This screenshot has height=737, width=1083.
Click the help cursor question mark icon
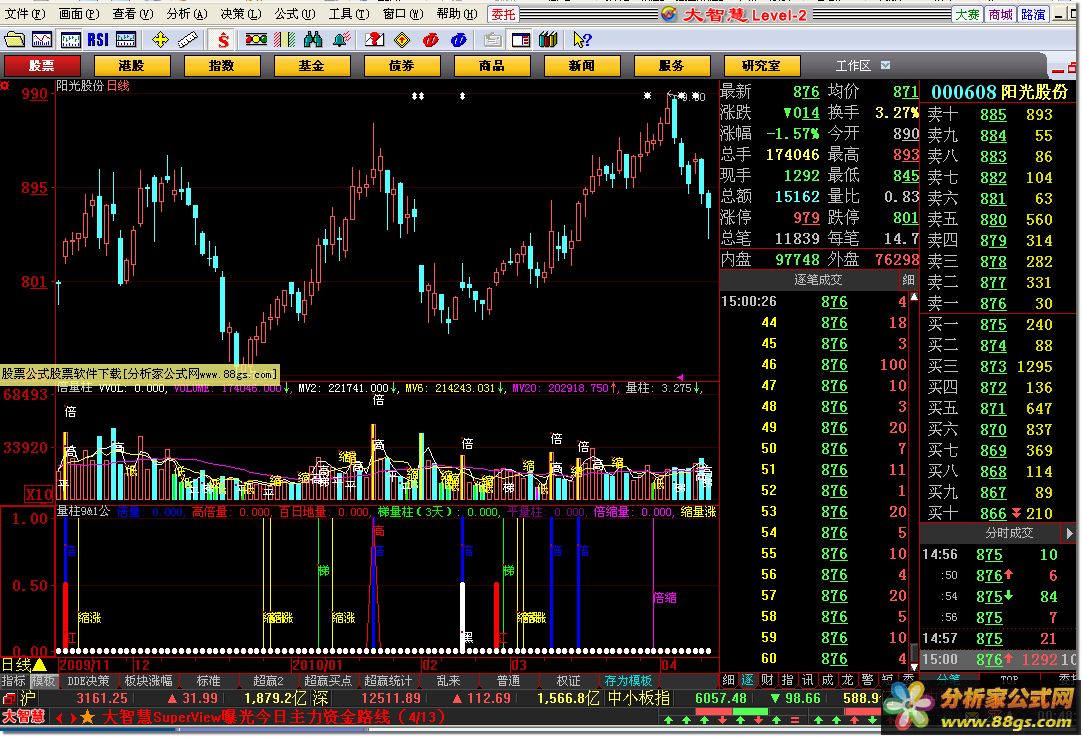tap(582, 40)
